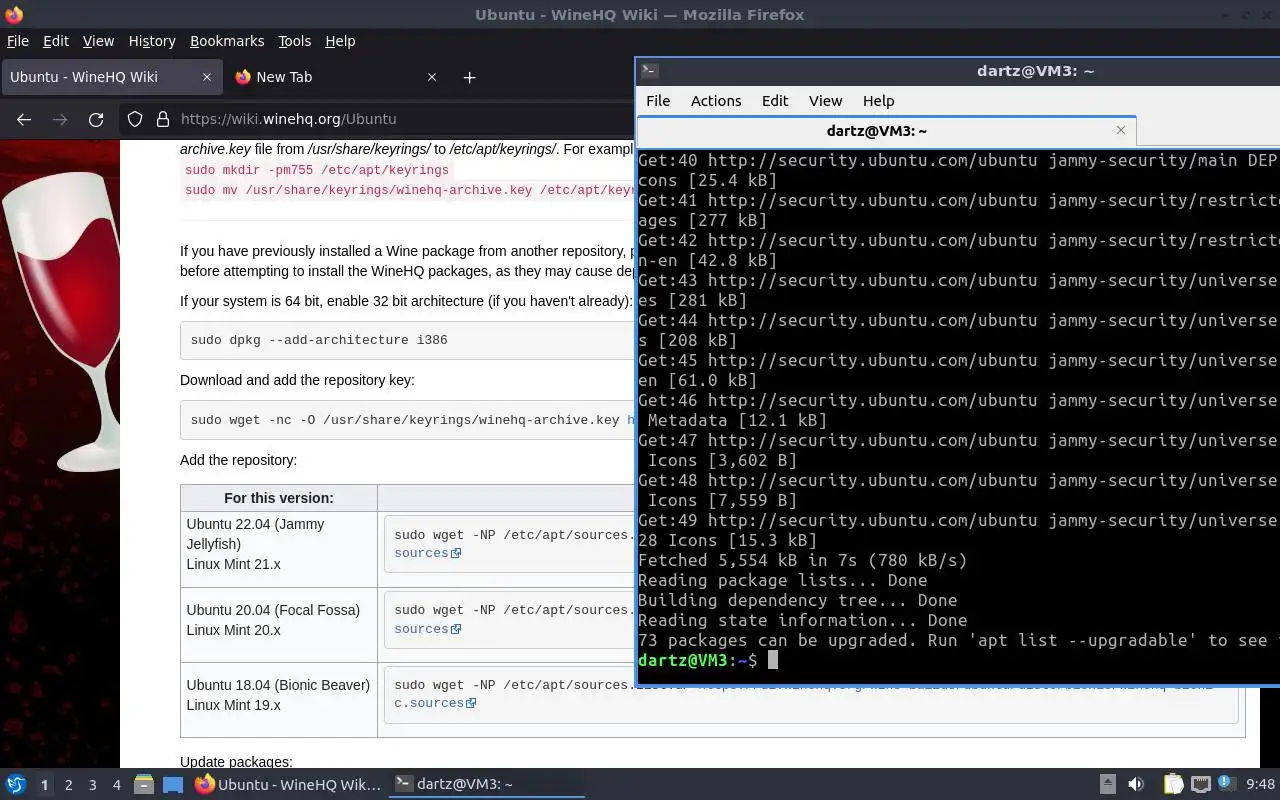Close the dartz@VM3 terminal tab
Viewport: 1280px width, 800px height.
tap(1121, 130)
